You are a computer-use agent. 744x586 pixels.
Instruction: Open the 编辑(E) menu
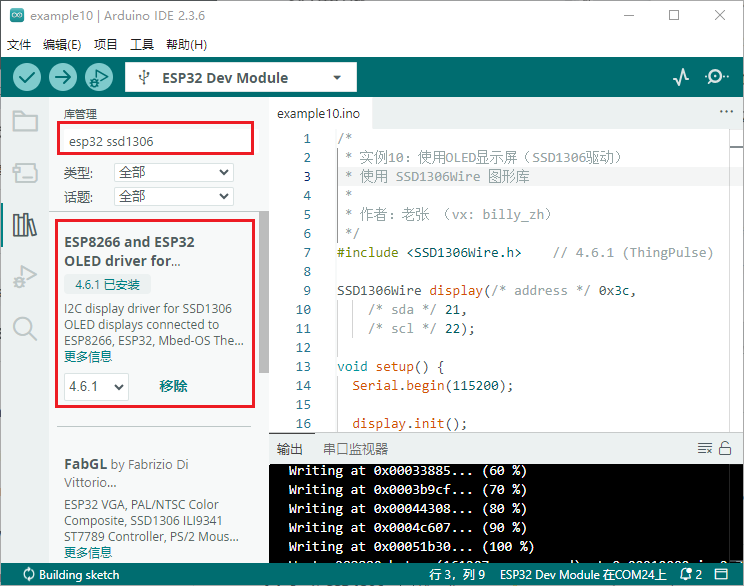pyautogui.click(x=62, y=45)
